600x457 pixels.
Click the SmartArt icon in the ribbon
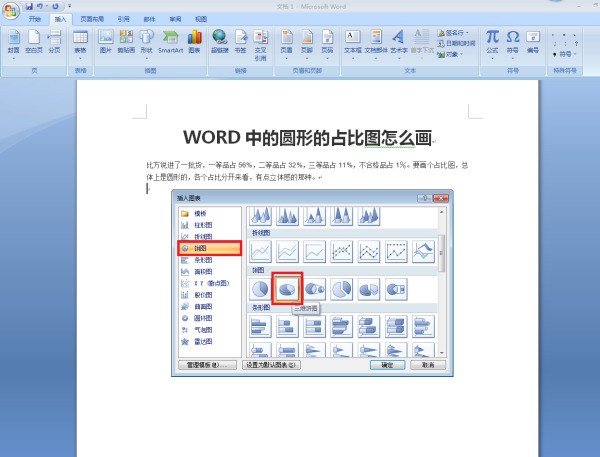point(170,42)
